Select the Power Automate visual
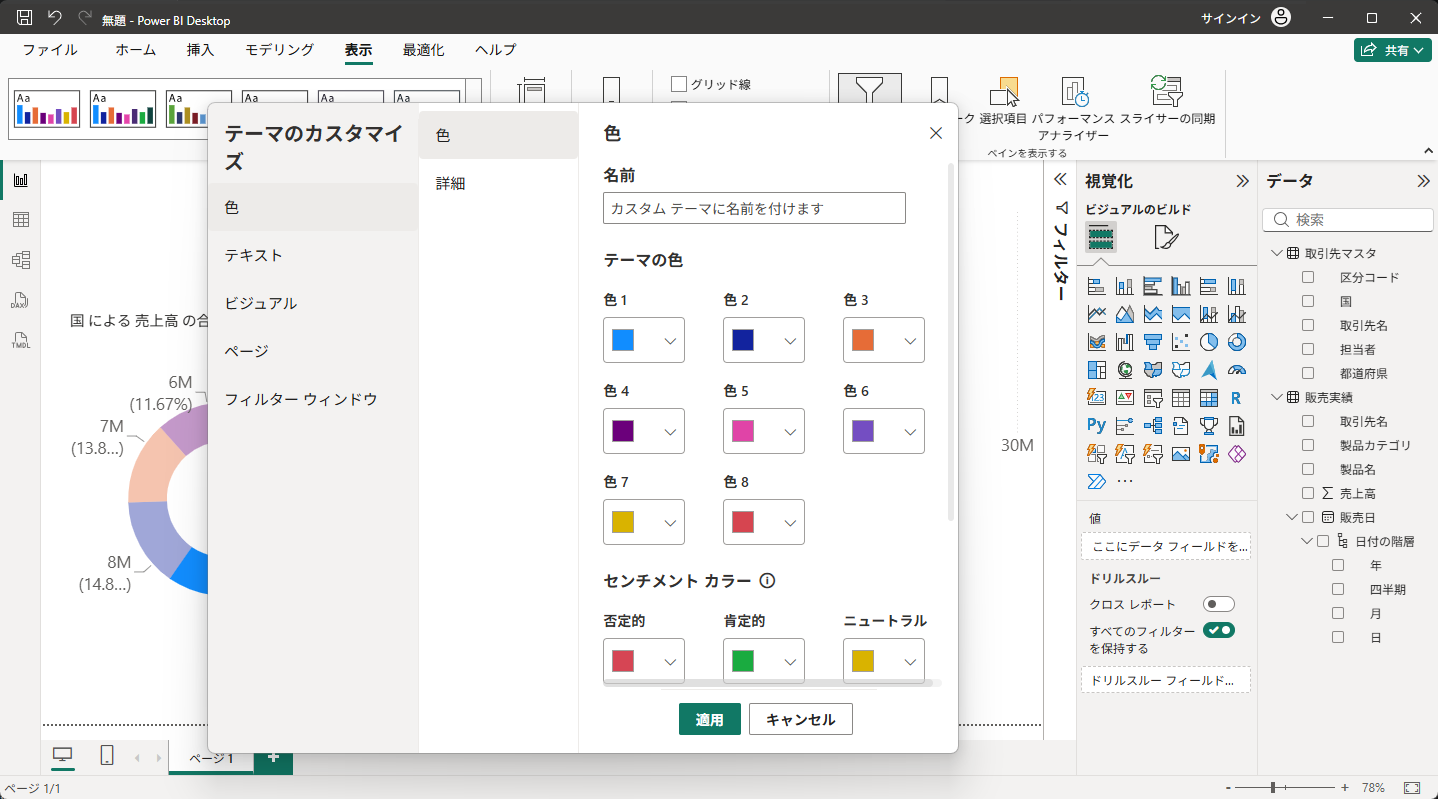Screen dimensions: 1438x799 pyautogui.click(x=1097, y=482)
